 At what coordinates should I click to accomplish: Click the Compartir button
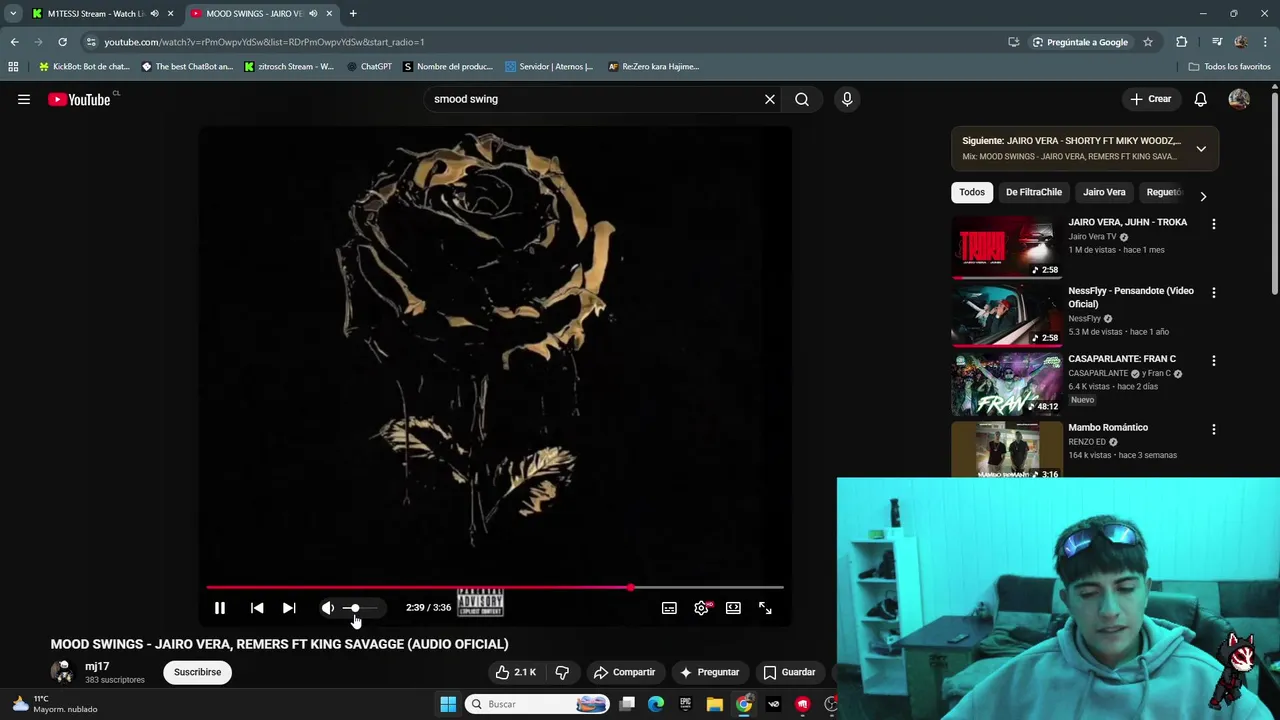tap(625, 672)
